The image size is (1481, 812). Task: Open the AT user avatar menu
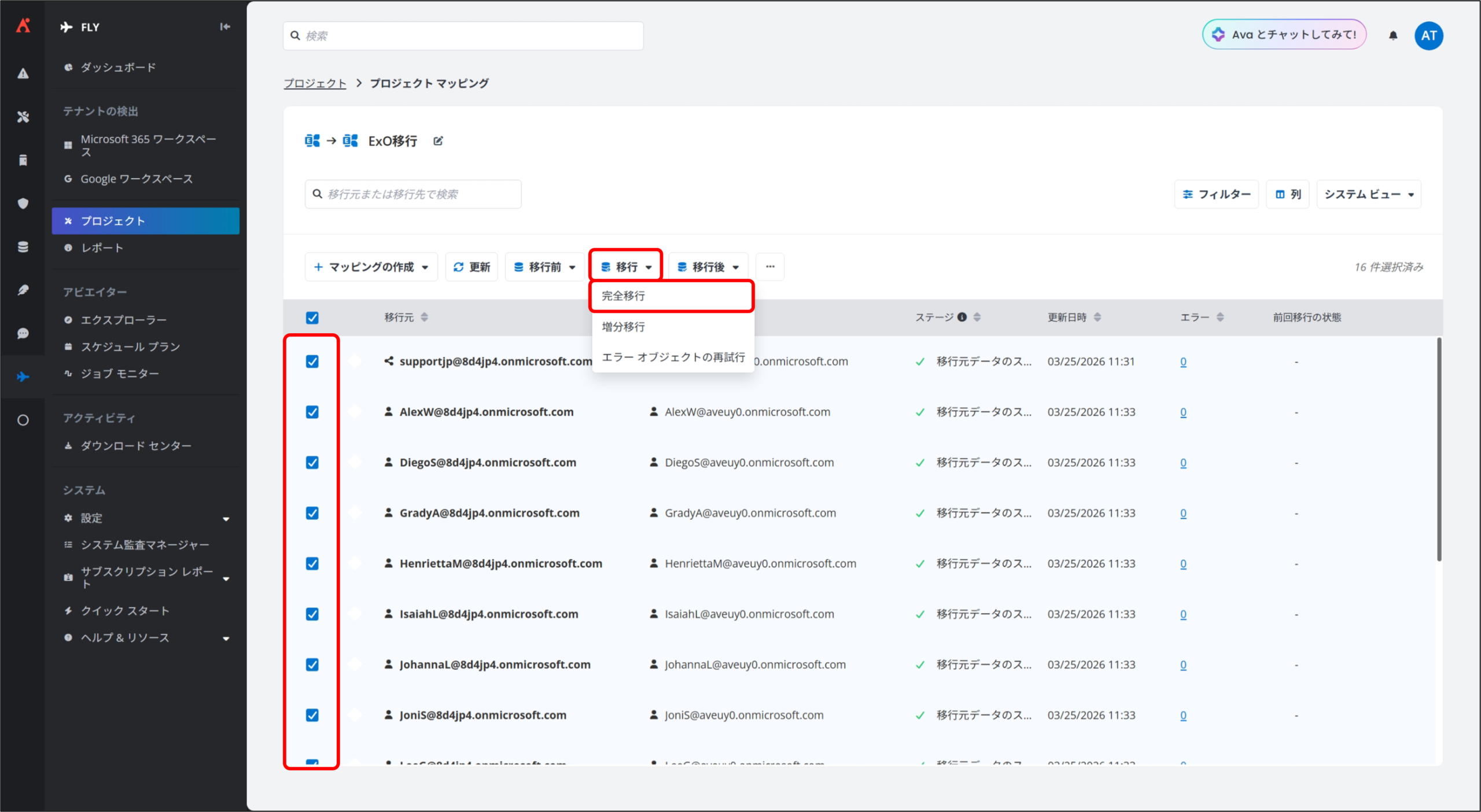pyautogui.click(x=1428, y=35)
